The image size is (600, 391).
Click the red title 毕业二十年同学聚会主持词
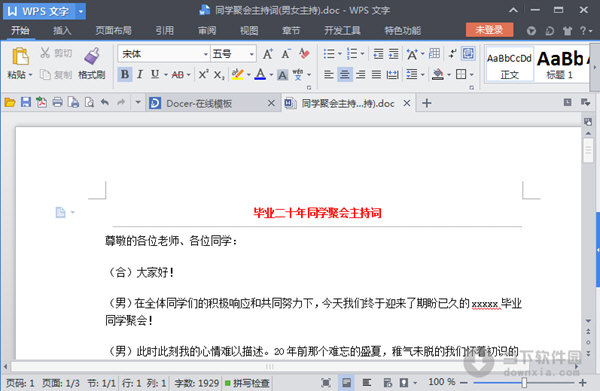pyautogui.click(x=317, y=212)
